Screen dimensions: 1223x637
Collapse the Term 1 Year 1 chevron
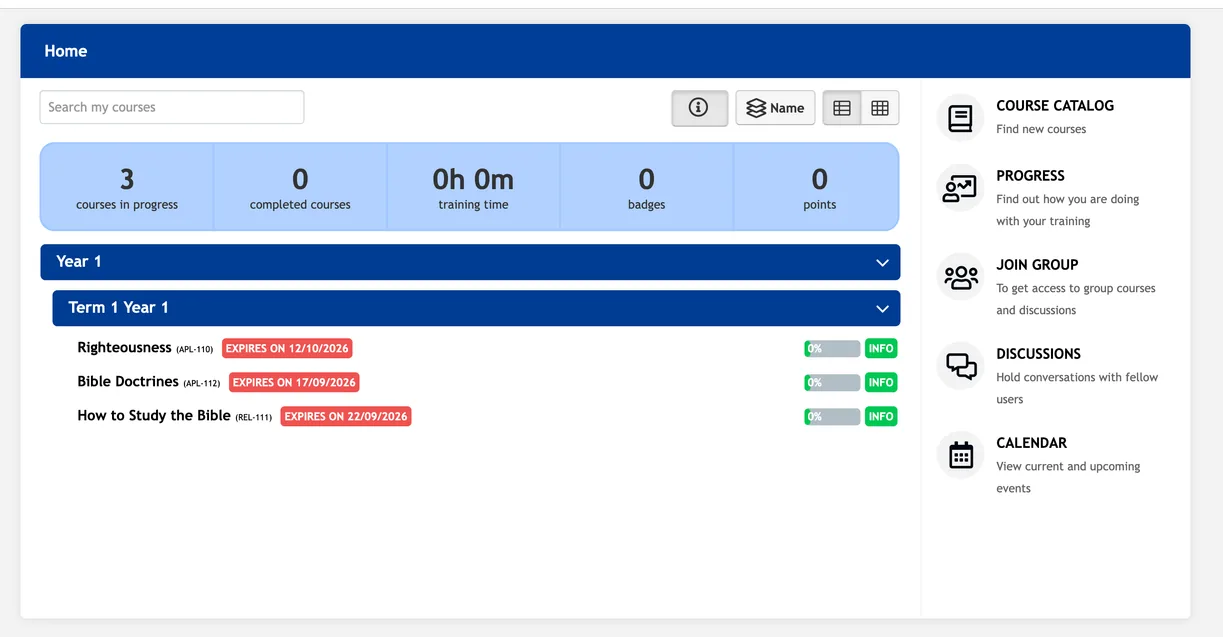(882, 309)
